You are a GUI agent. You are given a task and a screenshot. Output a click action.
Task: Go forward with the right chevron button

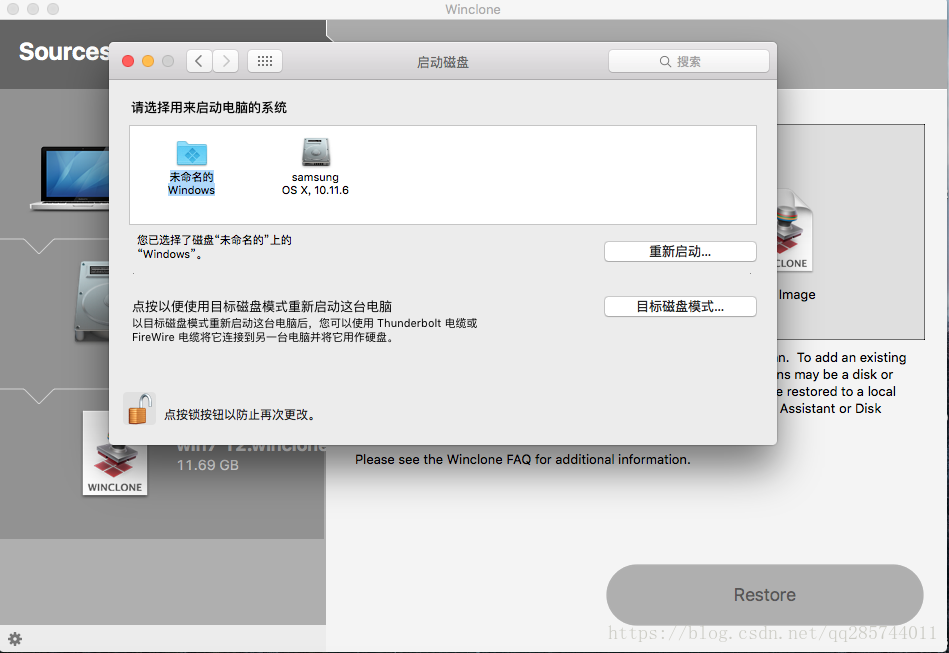[x=226, y=61]
